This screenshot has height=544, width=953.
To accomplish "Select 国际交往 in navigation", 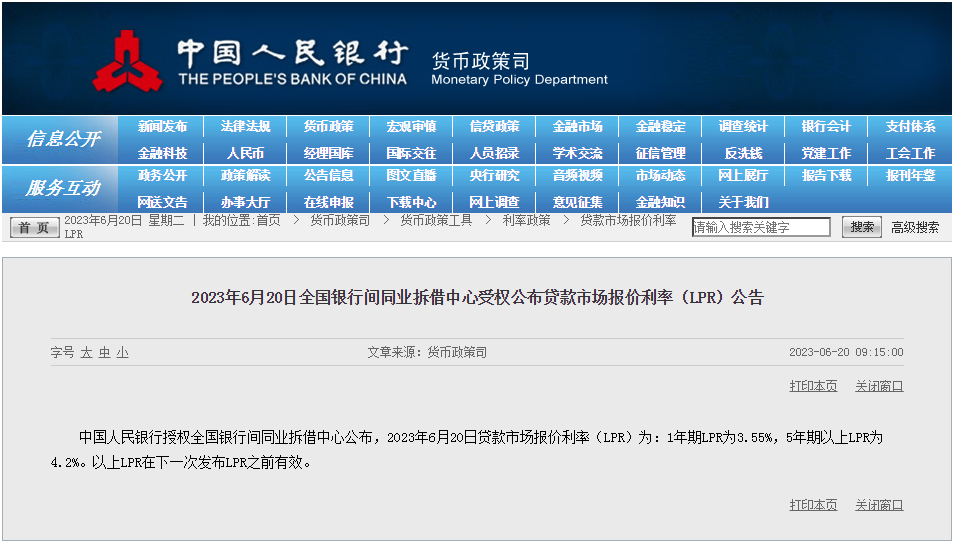I will point(411,153).
